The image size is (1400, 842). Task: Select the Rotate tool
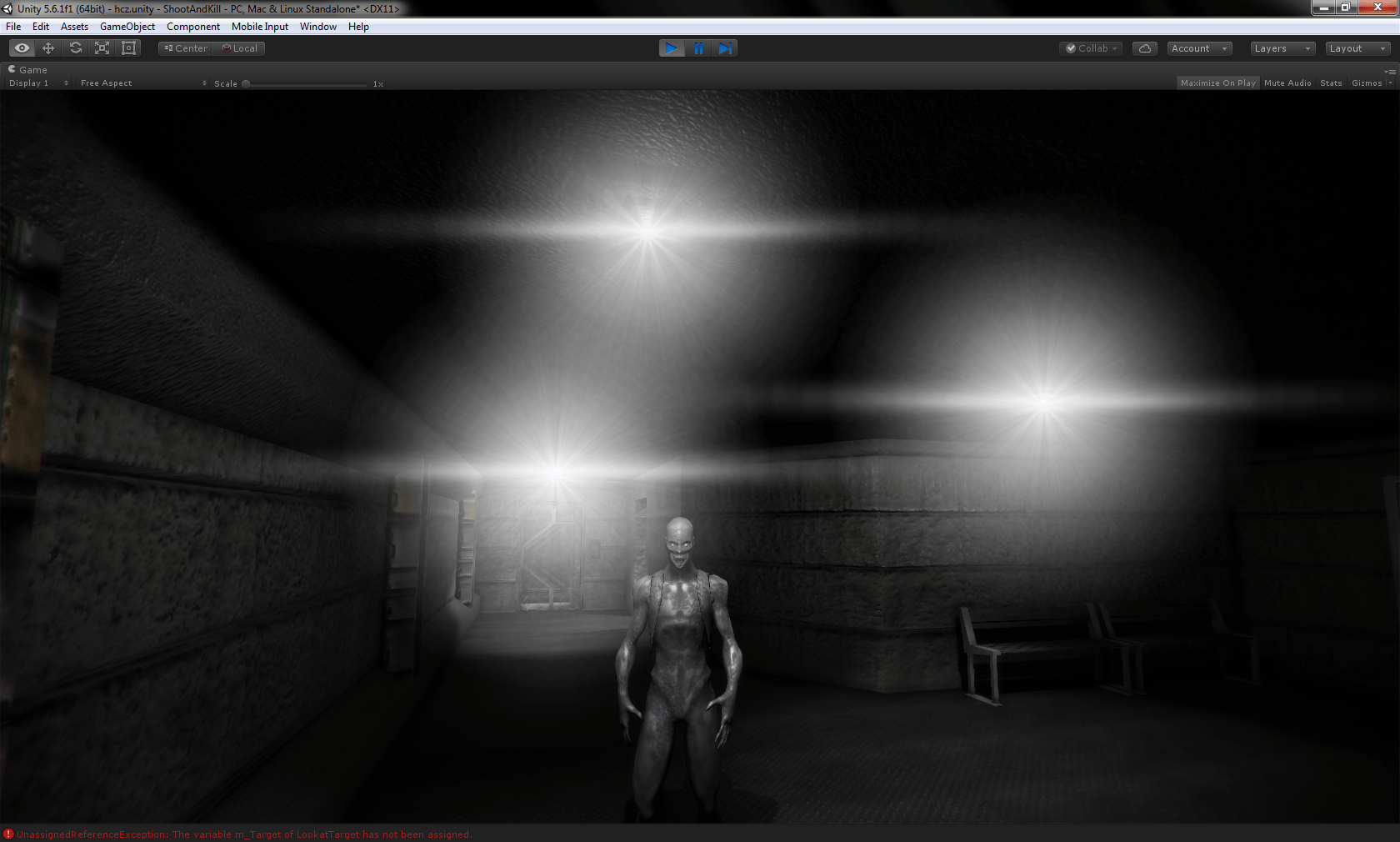(75, 48)
